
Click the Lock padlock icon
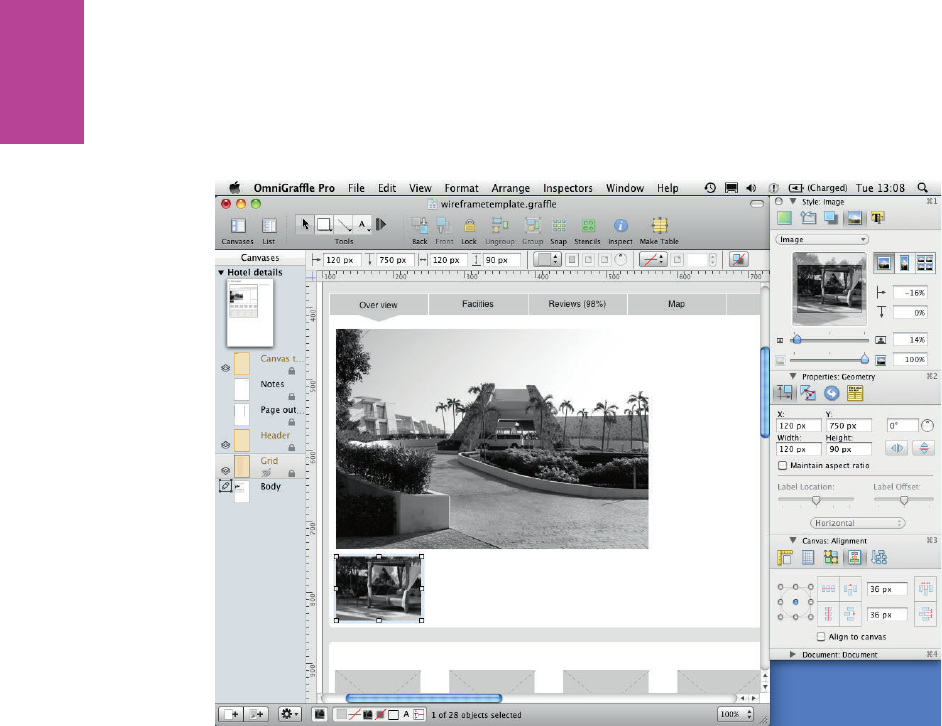pos(469,226)
